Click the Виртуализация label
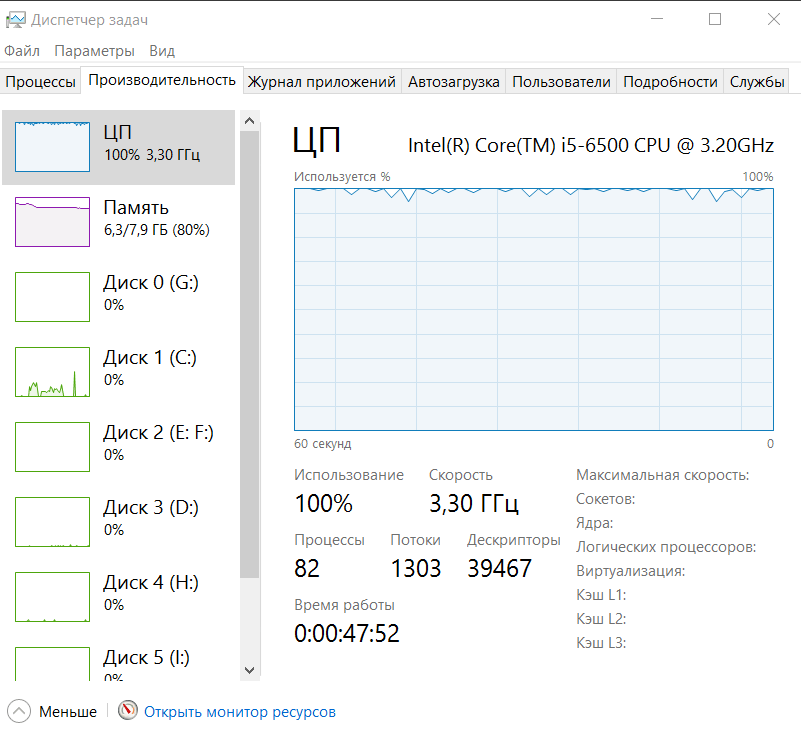The image size is (801, 738). coord(630,571)
